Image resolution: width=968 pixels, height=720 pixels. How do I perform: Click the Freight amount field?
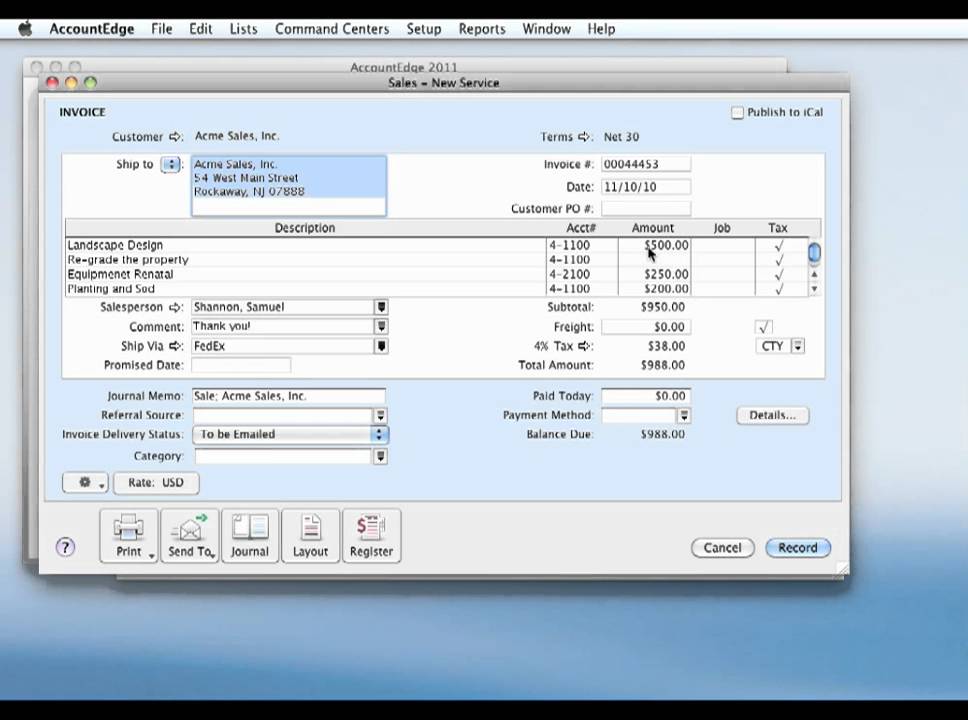646,327
